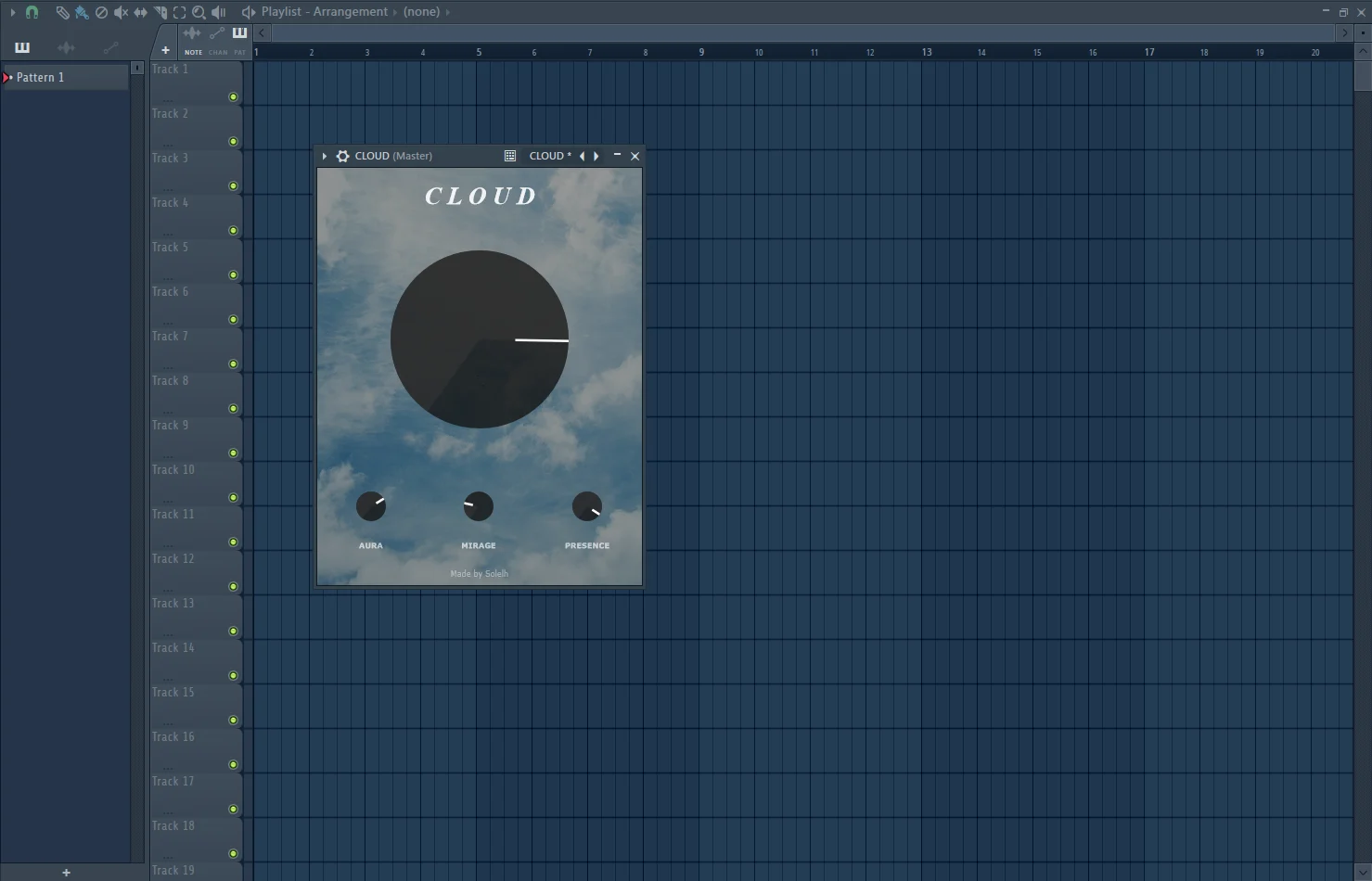The image size is (1372, 881).
Task: Mute Track 2 using green light
Action: click(x=233, y=142)
